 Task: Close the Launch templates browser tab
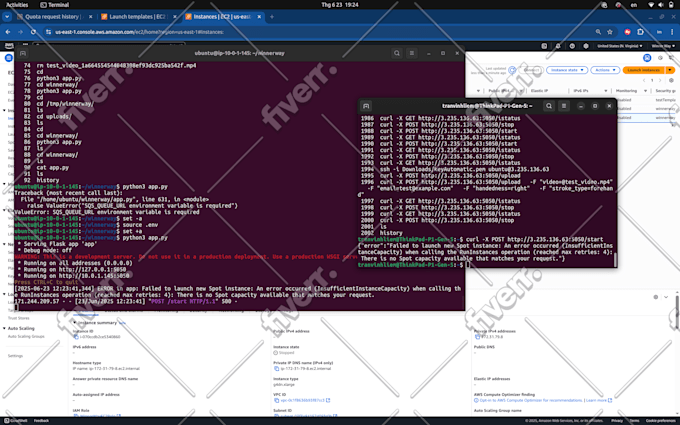pyautogui.click(x=175, y=16)
